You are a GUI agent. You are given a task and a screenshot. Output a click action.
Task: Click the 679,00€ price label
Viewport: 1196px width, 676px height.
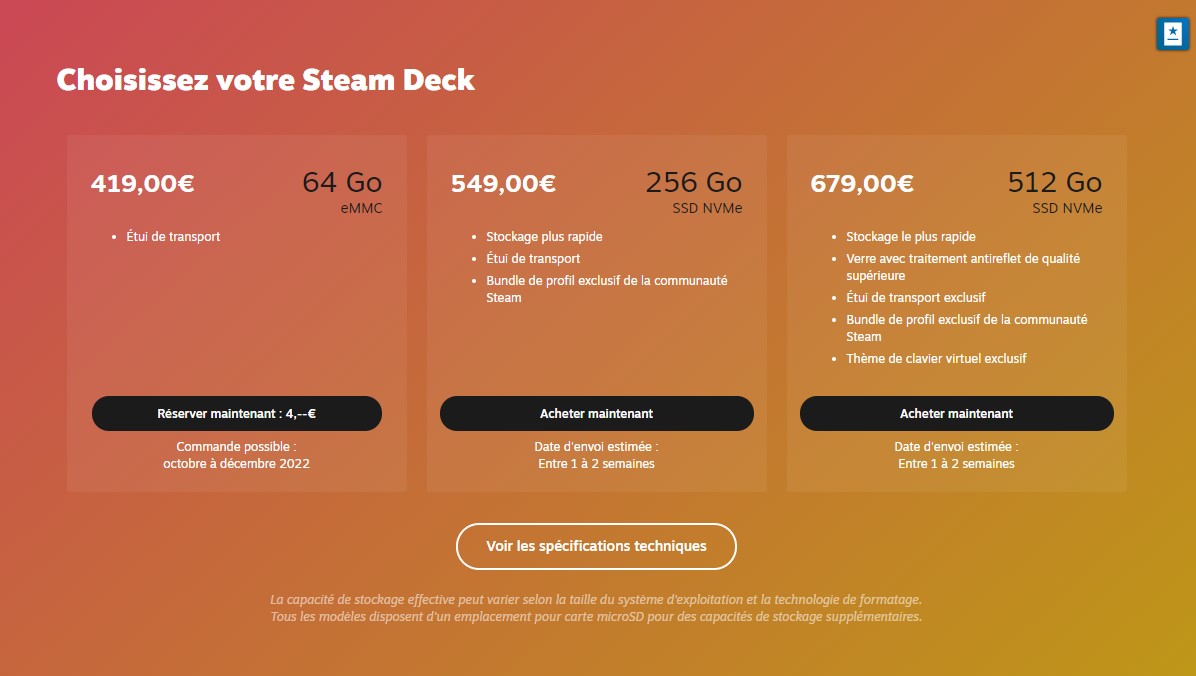point(862,183)
